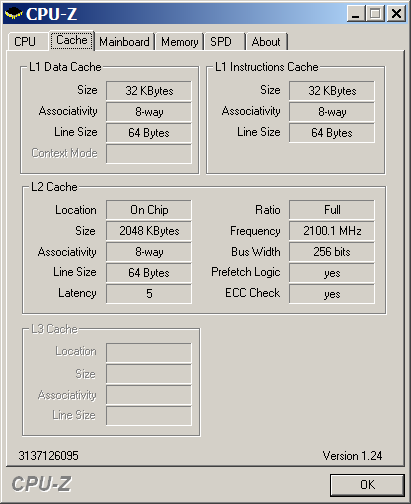Screen dimensions: 411x504
Task: Click the 'L1 Data Cache' group label
Action: (x=65, y=67)
